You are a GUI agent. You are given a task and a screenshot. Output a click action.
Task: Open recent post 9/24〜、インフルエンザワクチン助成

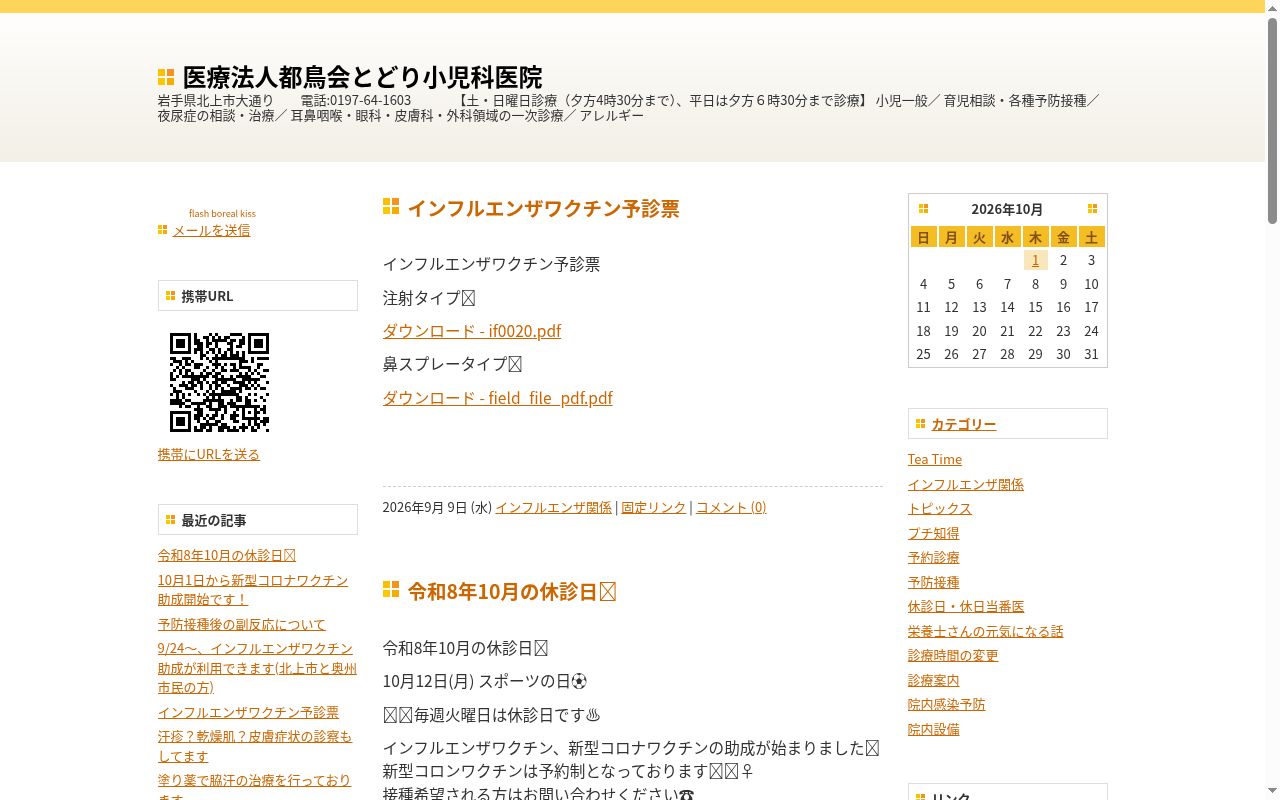click(257, 668)
